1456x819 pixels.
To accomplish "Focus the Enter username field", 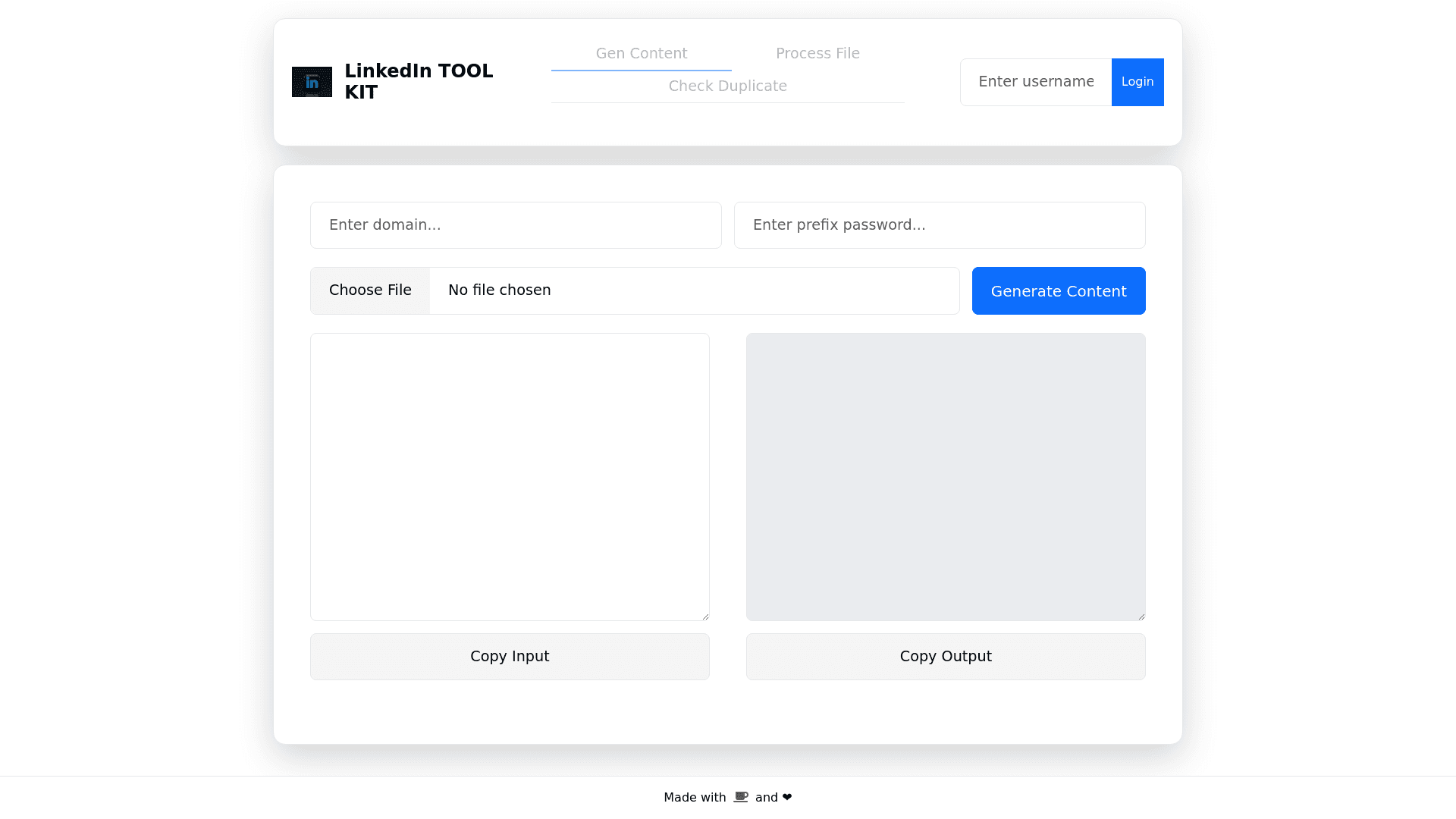I will pos(1035,82).
